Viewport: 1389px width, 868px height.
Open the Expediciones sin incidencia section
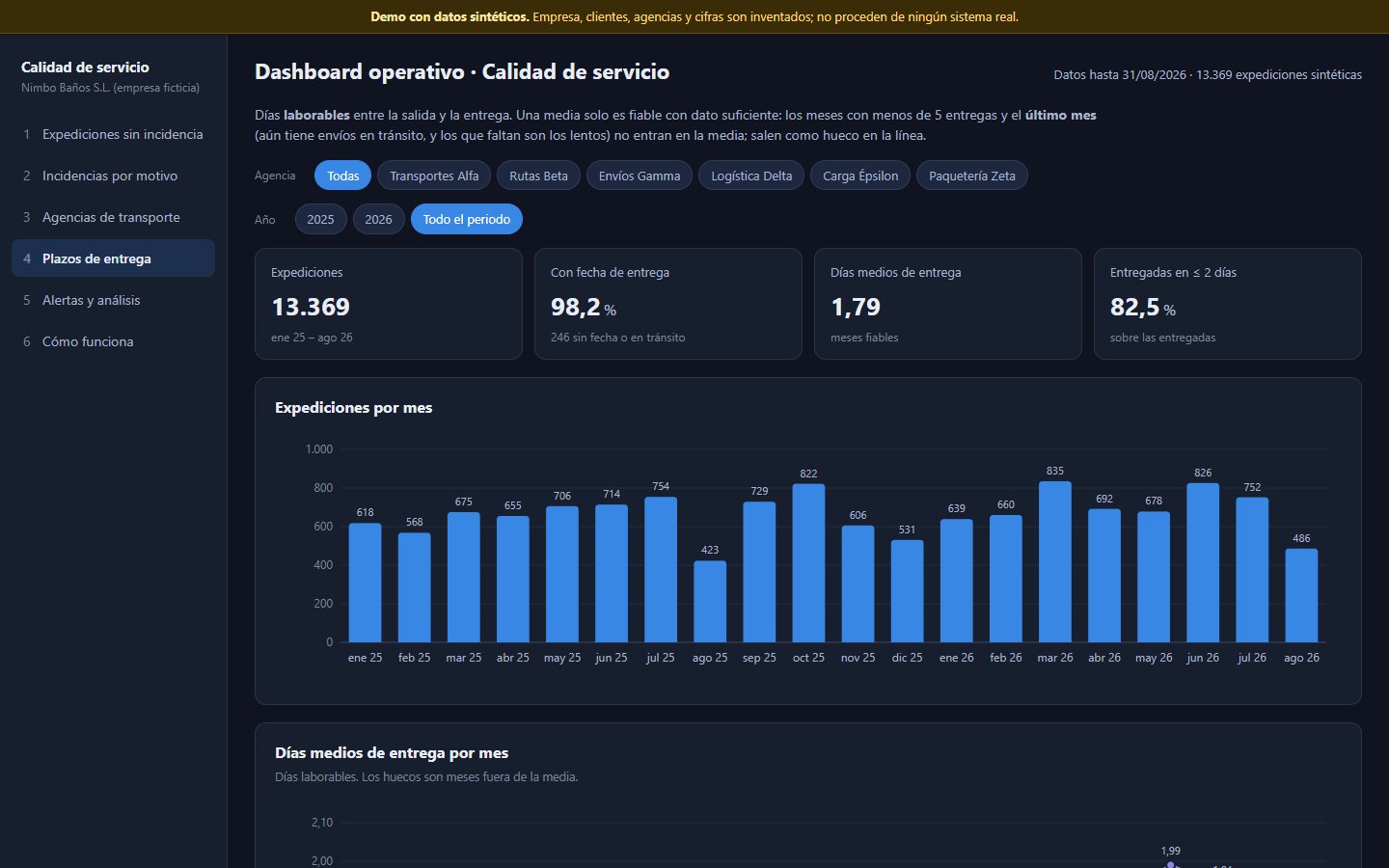tap(113, 134)
